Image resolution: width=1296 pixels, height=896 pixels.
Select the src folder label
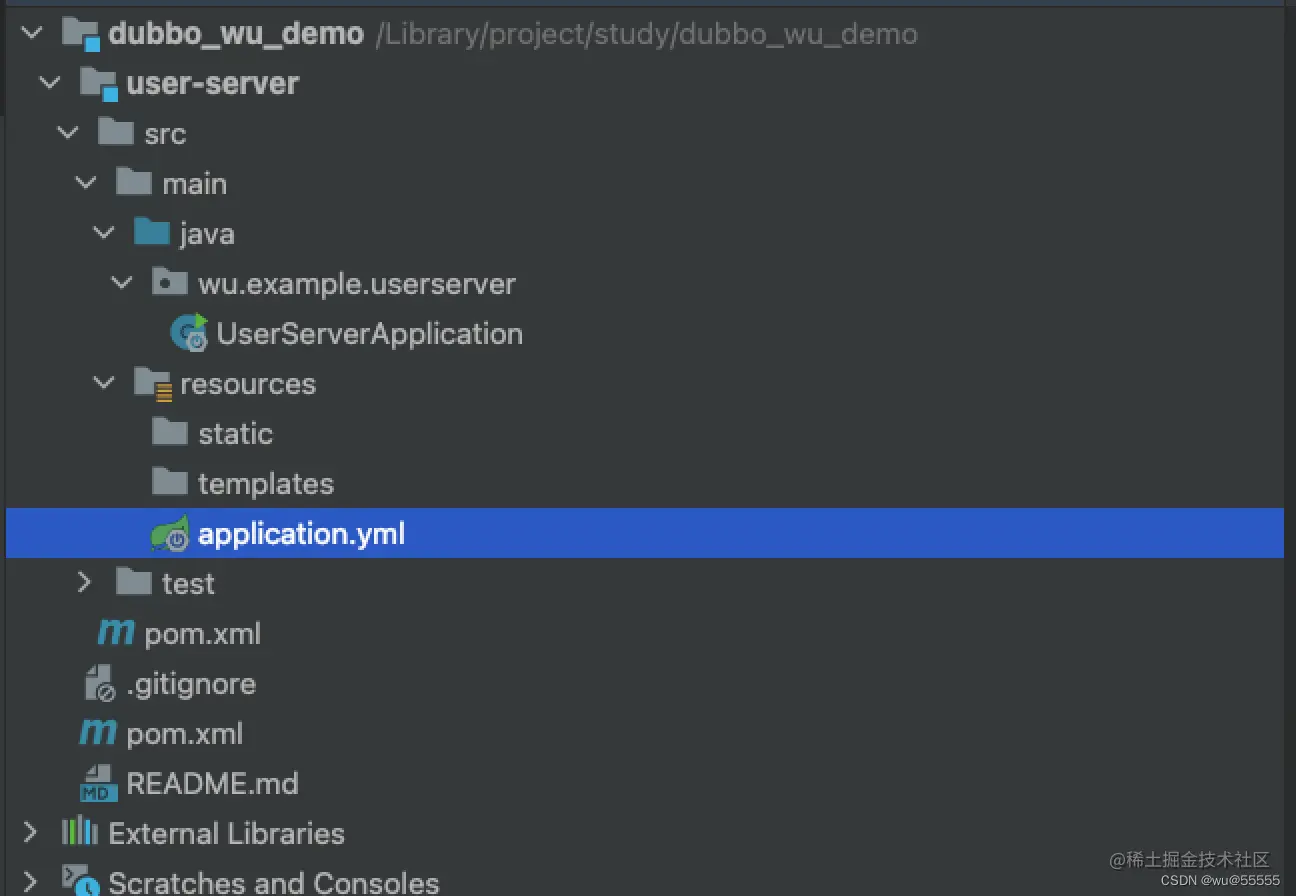[x=165, y=134]
